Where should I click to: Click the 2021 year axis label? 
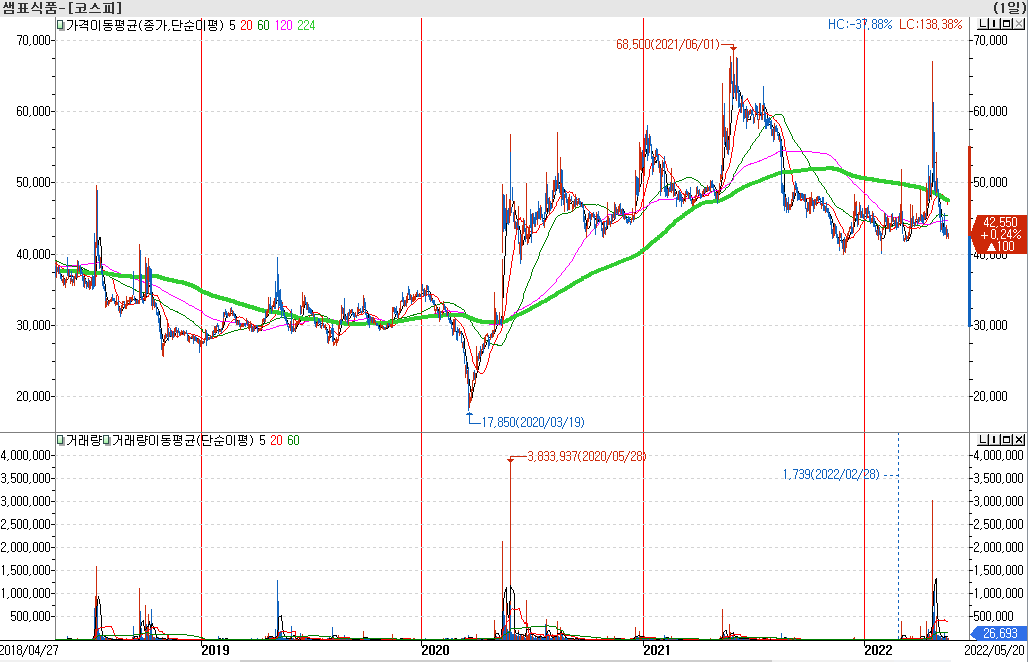[657, 650]
